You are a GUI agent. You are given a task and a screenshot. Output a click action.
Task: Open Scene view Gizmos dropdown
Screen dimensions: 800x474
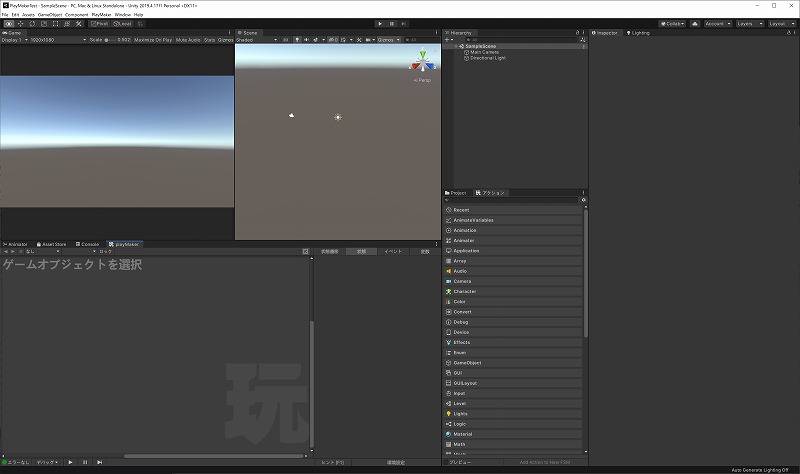(389, 40)
